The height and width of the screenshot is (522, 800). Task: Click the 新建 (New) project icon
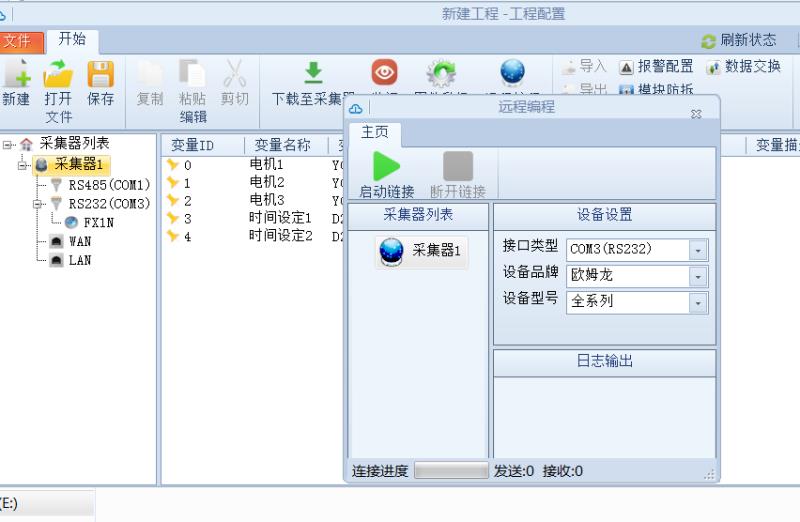tap(16, 74)
